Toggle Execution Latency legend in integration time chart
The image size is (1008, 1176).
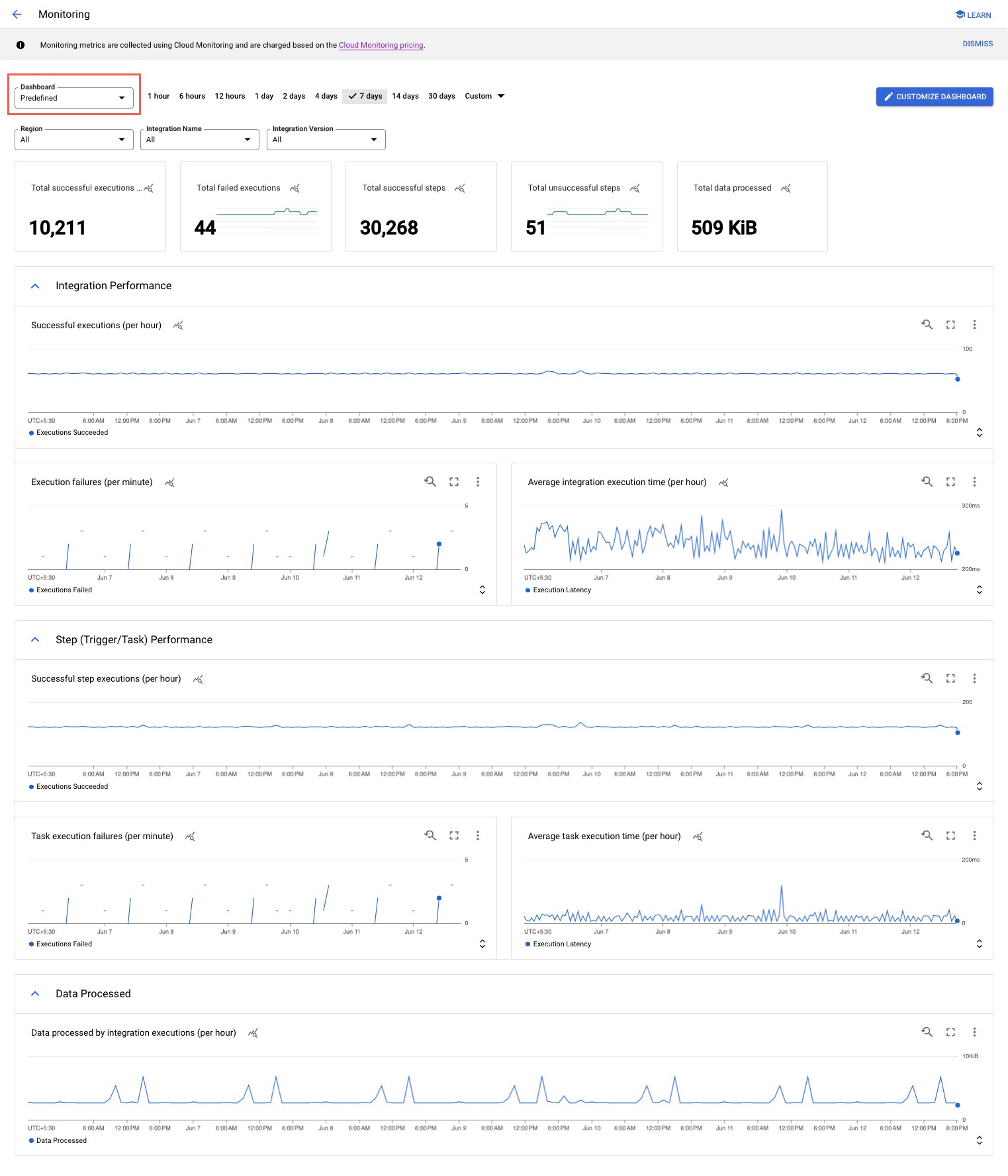561,590
